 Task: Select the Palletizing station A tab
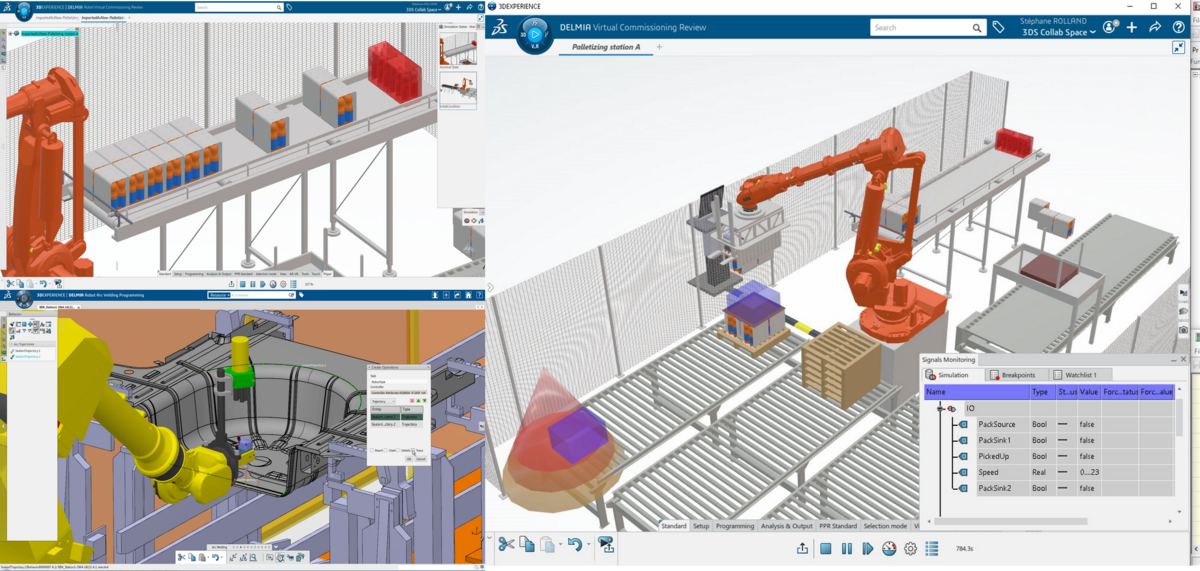pyautogui.click(x=606, y=47)
